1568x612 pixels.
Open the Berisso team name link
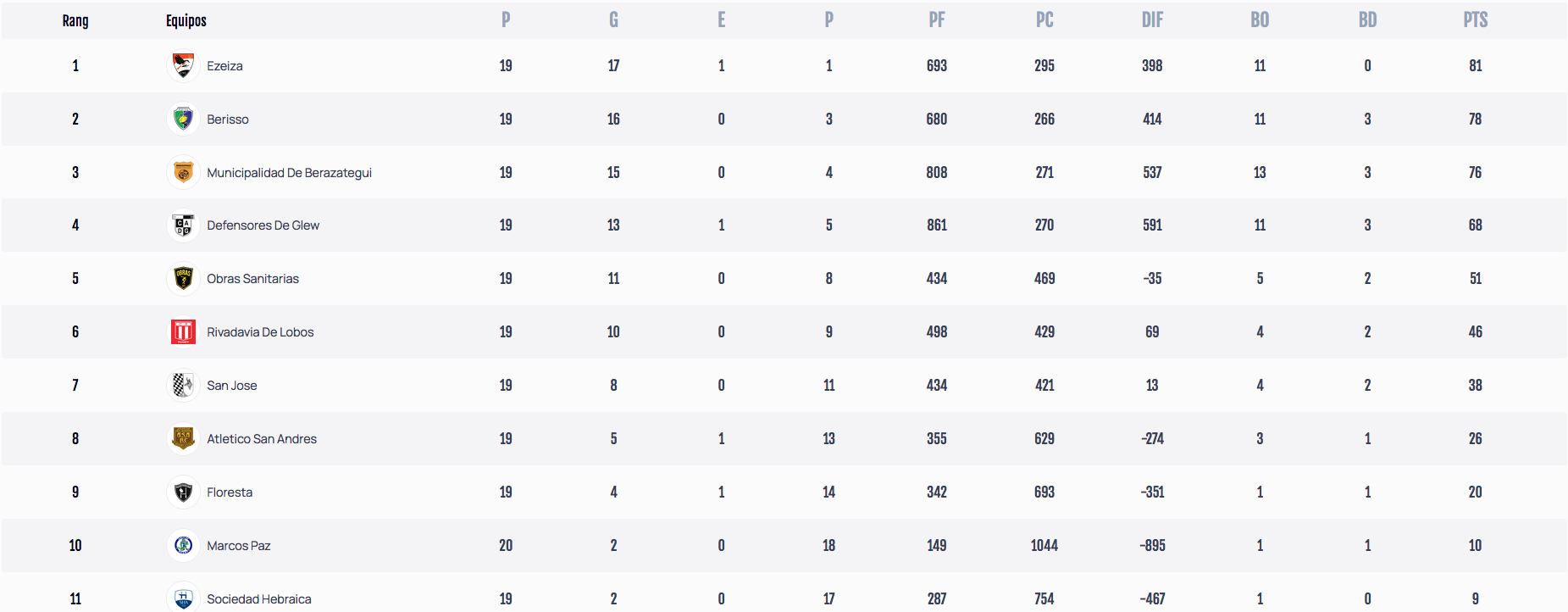[x=228, y=120]
